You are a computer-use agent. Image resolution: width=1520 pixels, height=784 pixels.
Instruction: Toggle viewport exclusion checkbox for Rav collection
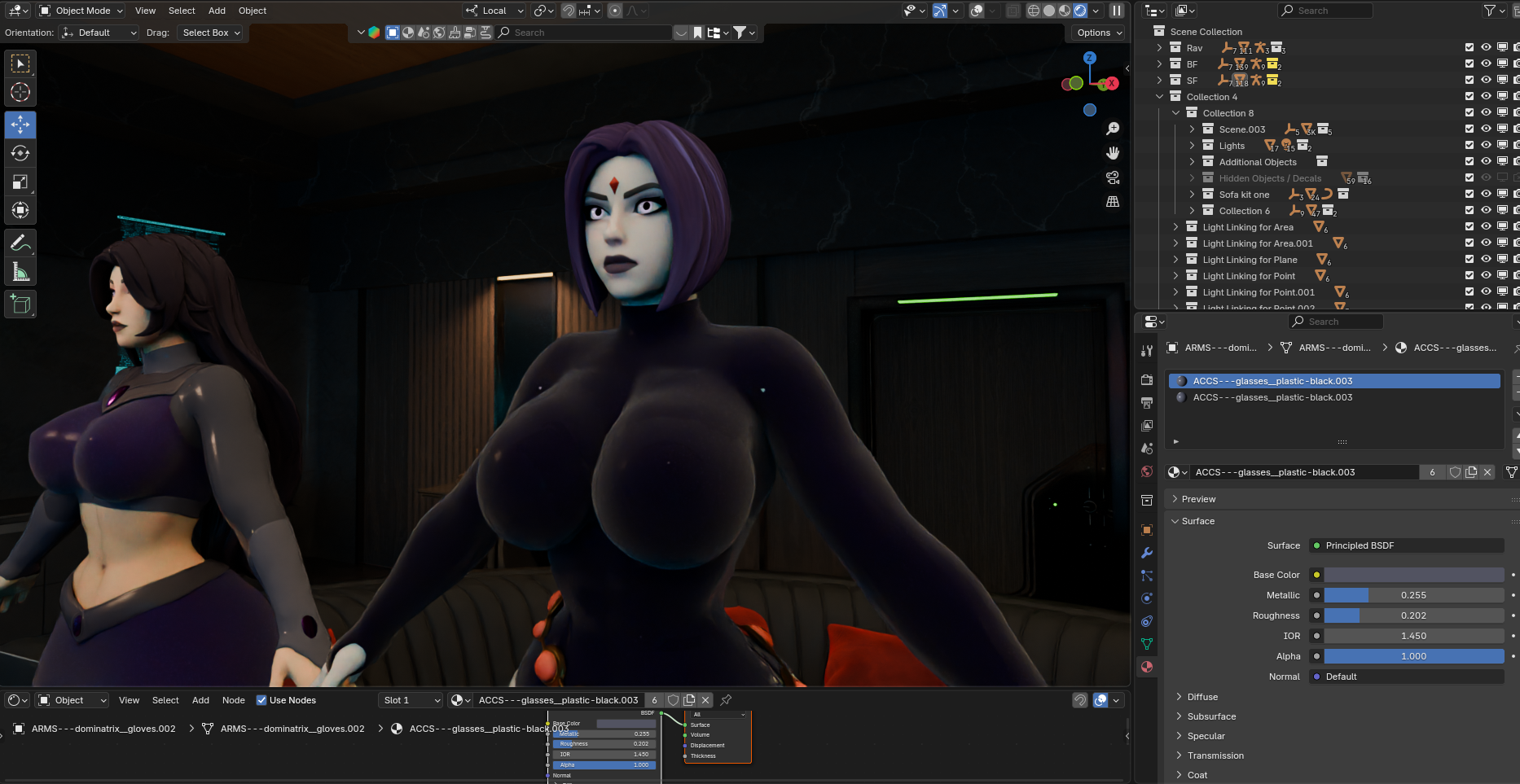click(1469, 48)
